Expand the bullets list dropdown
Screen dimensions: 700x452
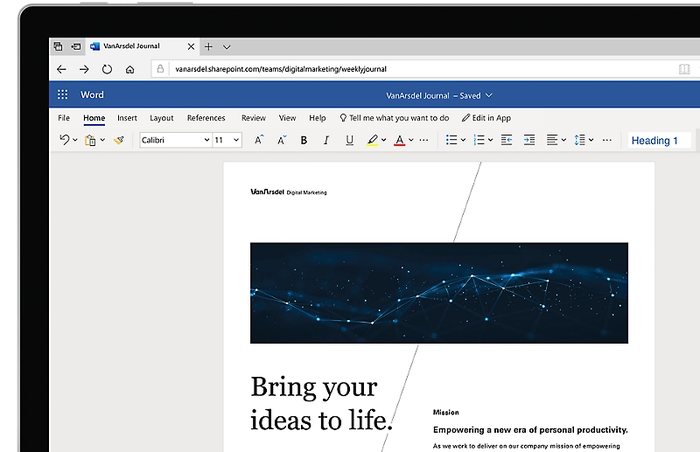tap(463, 141)
